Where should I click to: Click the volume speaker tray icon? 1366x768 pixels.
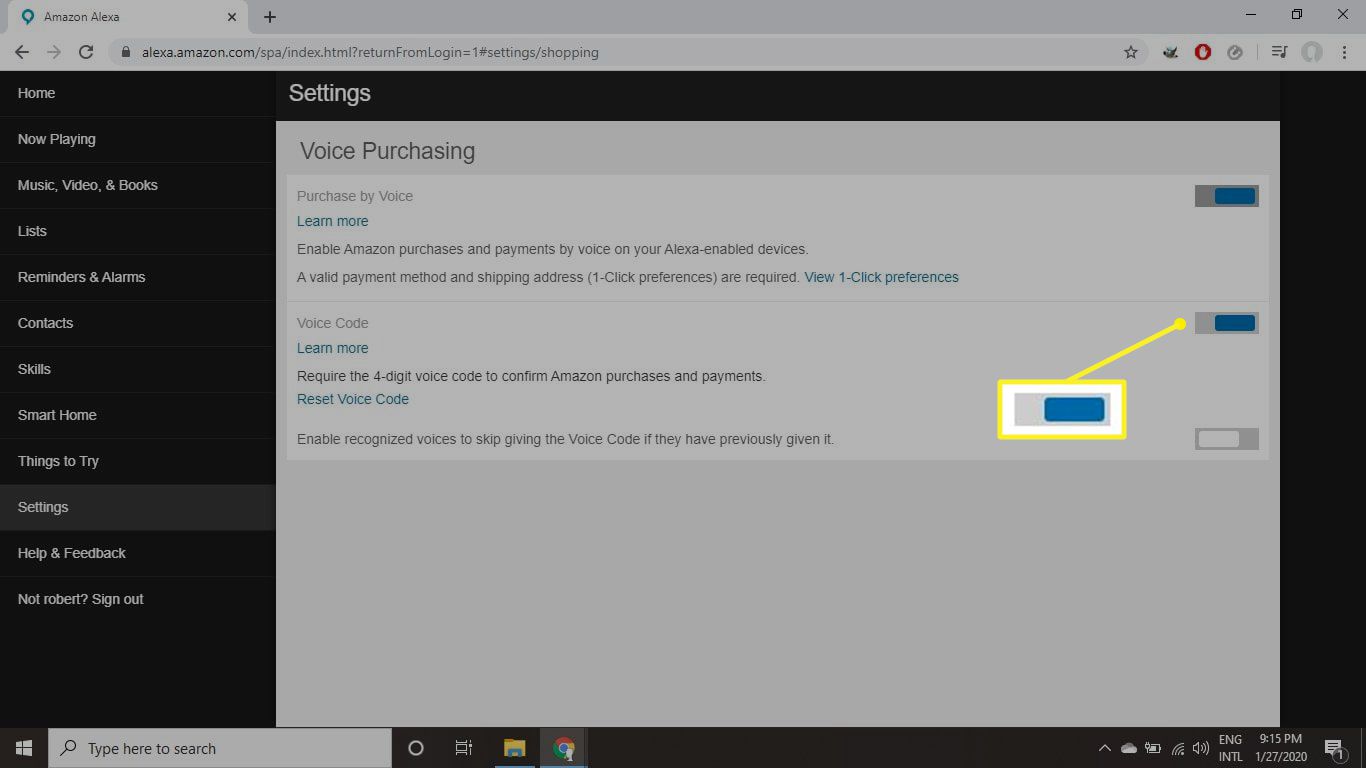tap(1201, 748)
